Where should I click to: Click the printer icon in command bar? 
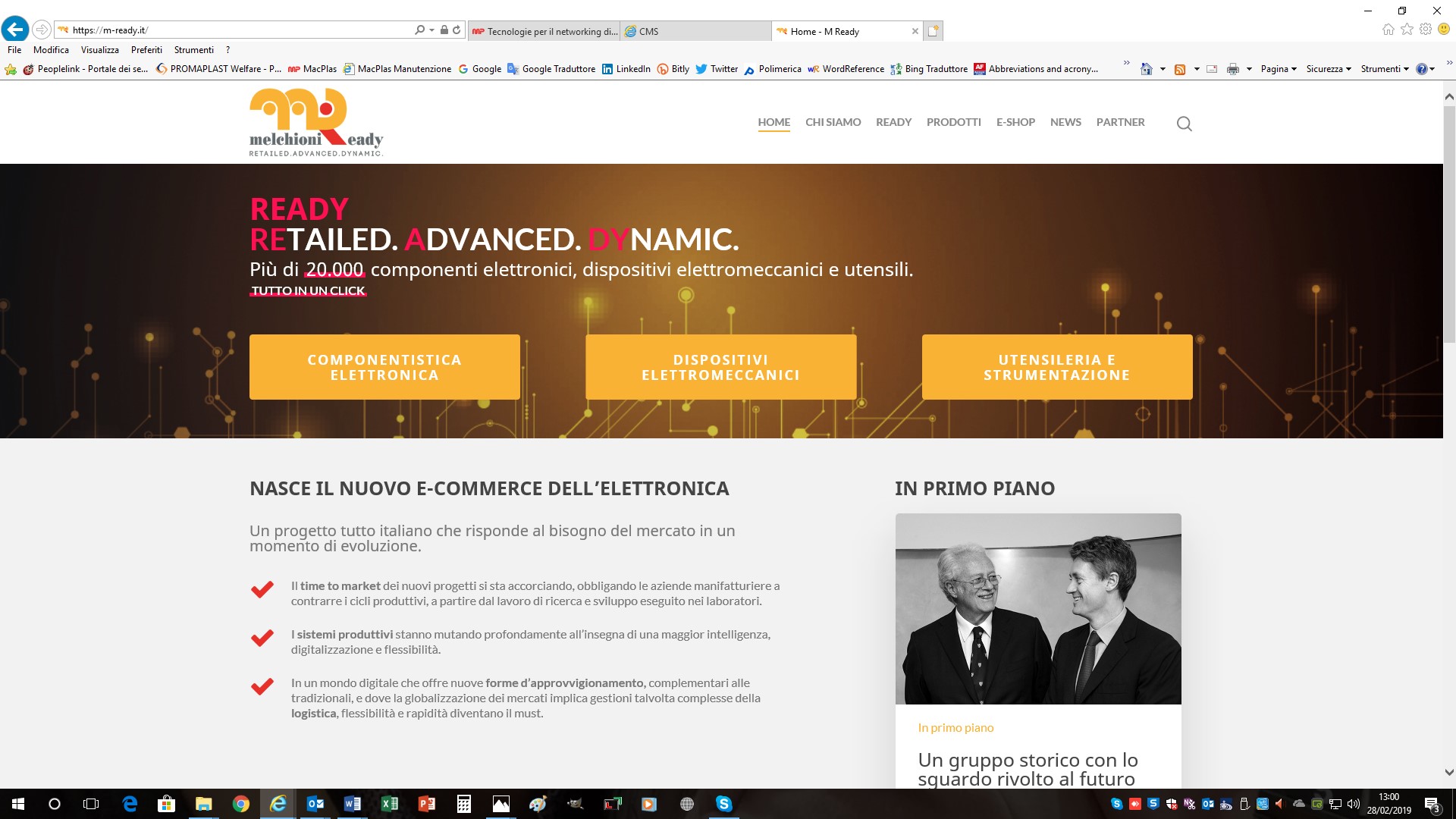tap(1233, 69)
